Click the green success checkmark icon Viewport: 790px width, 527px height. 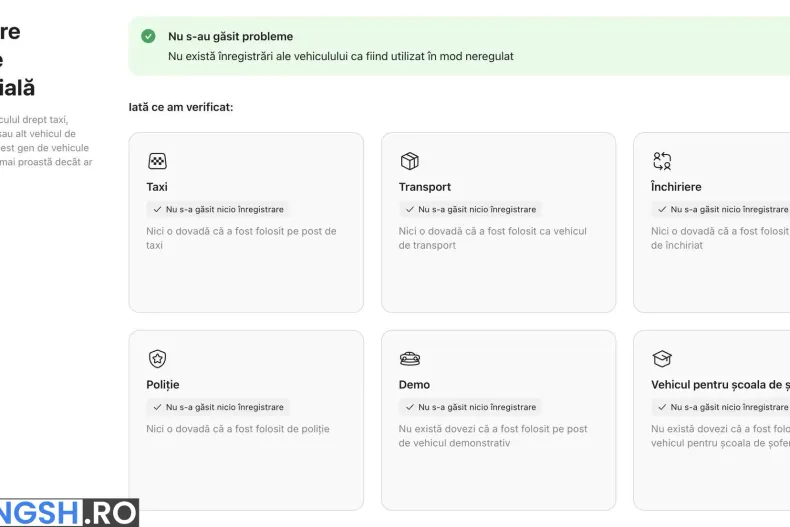click(148, 36)
